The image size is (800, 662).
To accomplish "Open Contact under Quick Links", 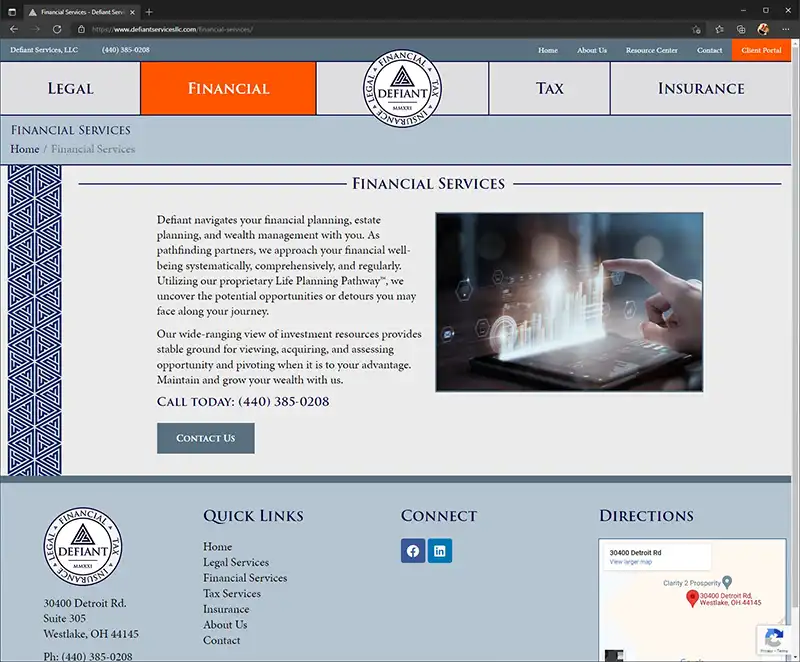I will point(221,640).
